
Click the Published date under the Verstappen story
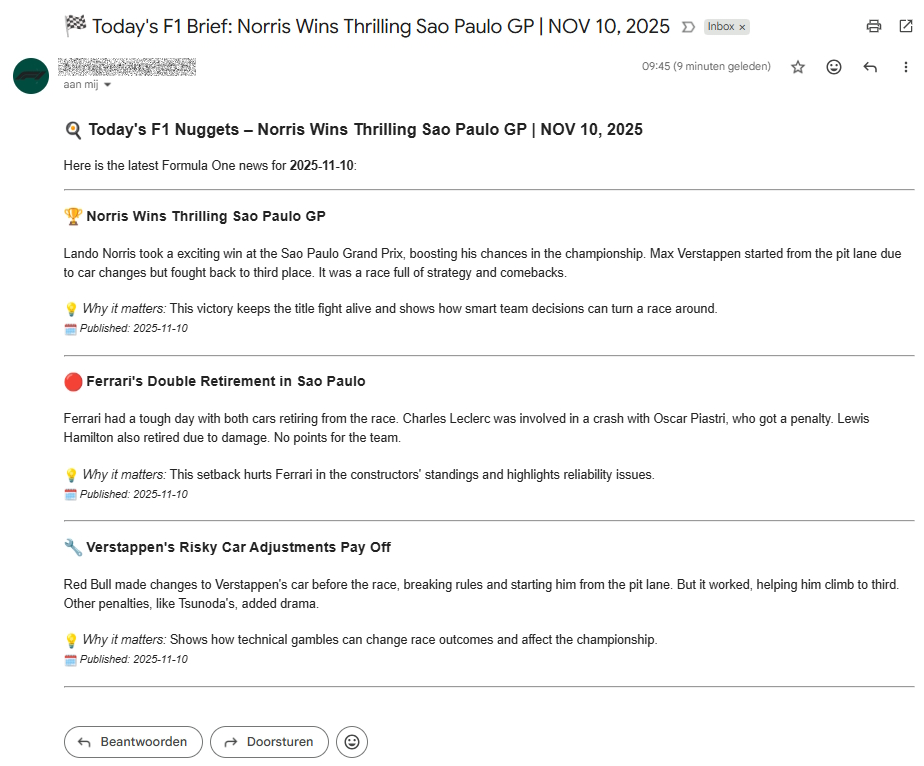(134, 659)
